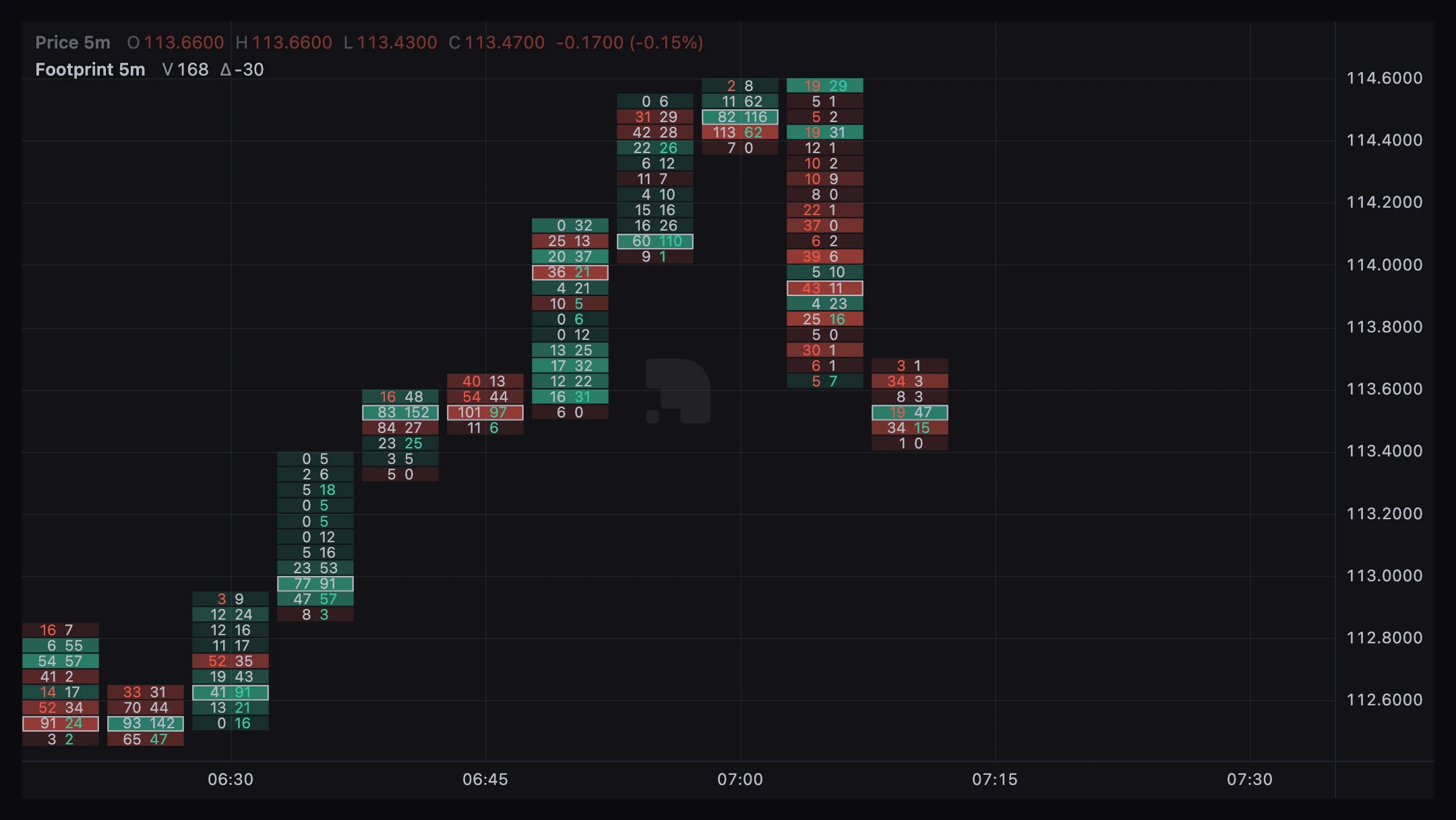
Task: Click the 114.0000 price axis label
Action: click(1385, 265)
